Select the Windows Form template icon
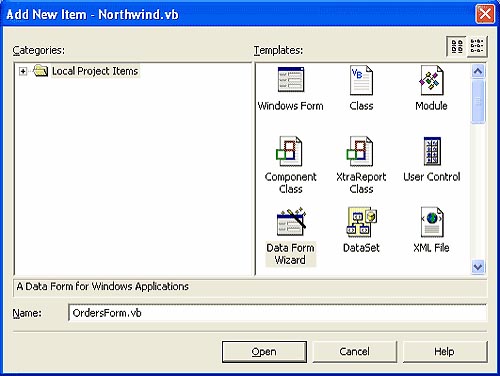Screen dimensions: 500x376 291,79
